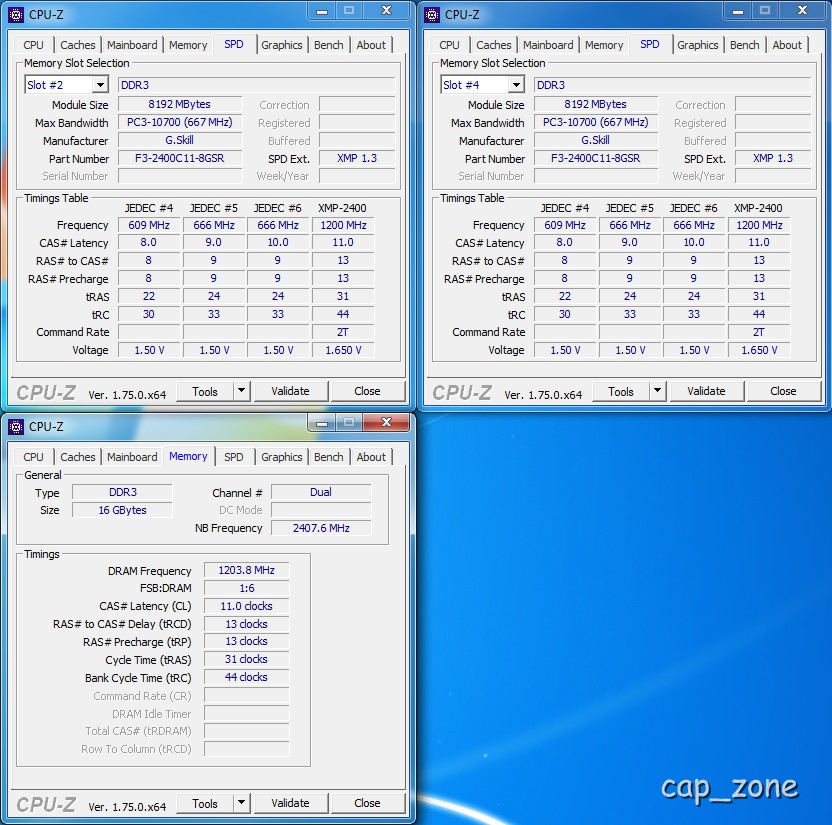
Task: Click CPU-Z app icon in Memory window title bar
Action: pos(16,427)
